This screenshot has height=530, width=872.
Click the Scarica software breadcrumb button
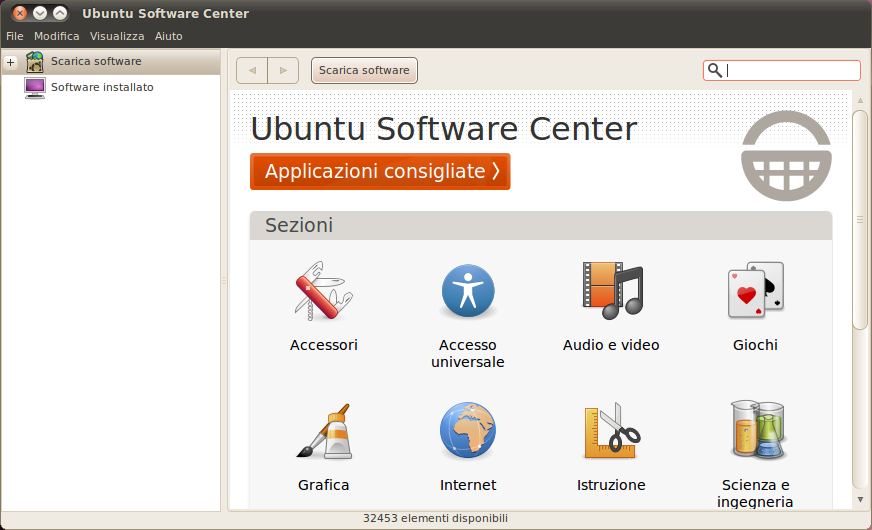[364, 71]
